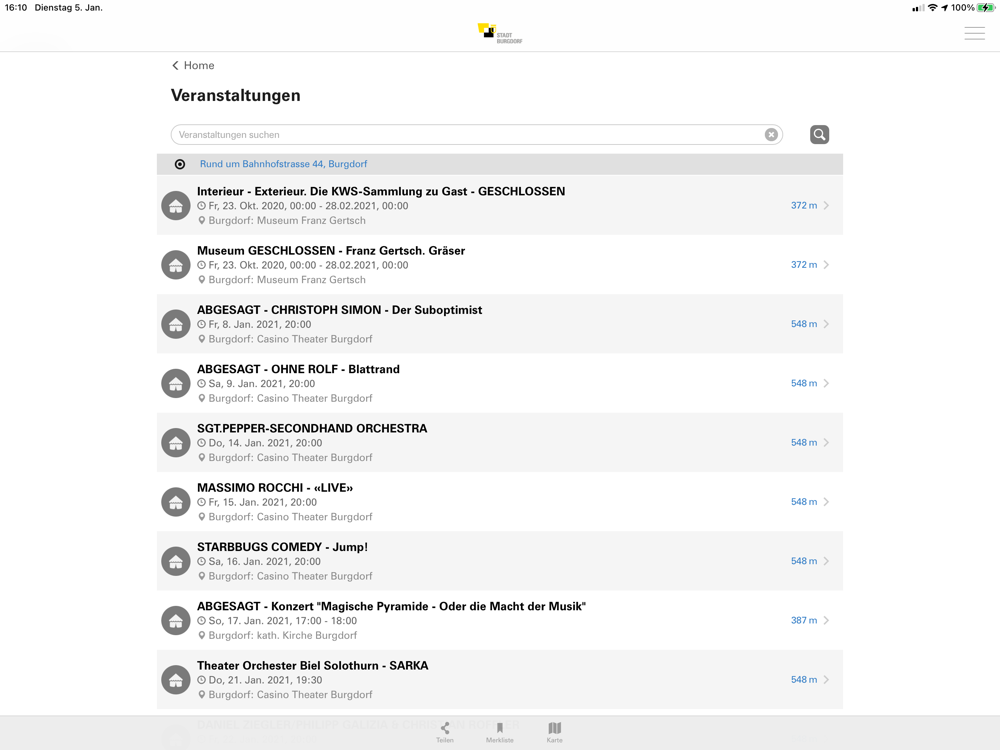This screenshot has height=750, width=1000.
Task: Open MASSIMO ROCCHI LIVE event
Action: 500,502
